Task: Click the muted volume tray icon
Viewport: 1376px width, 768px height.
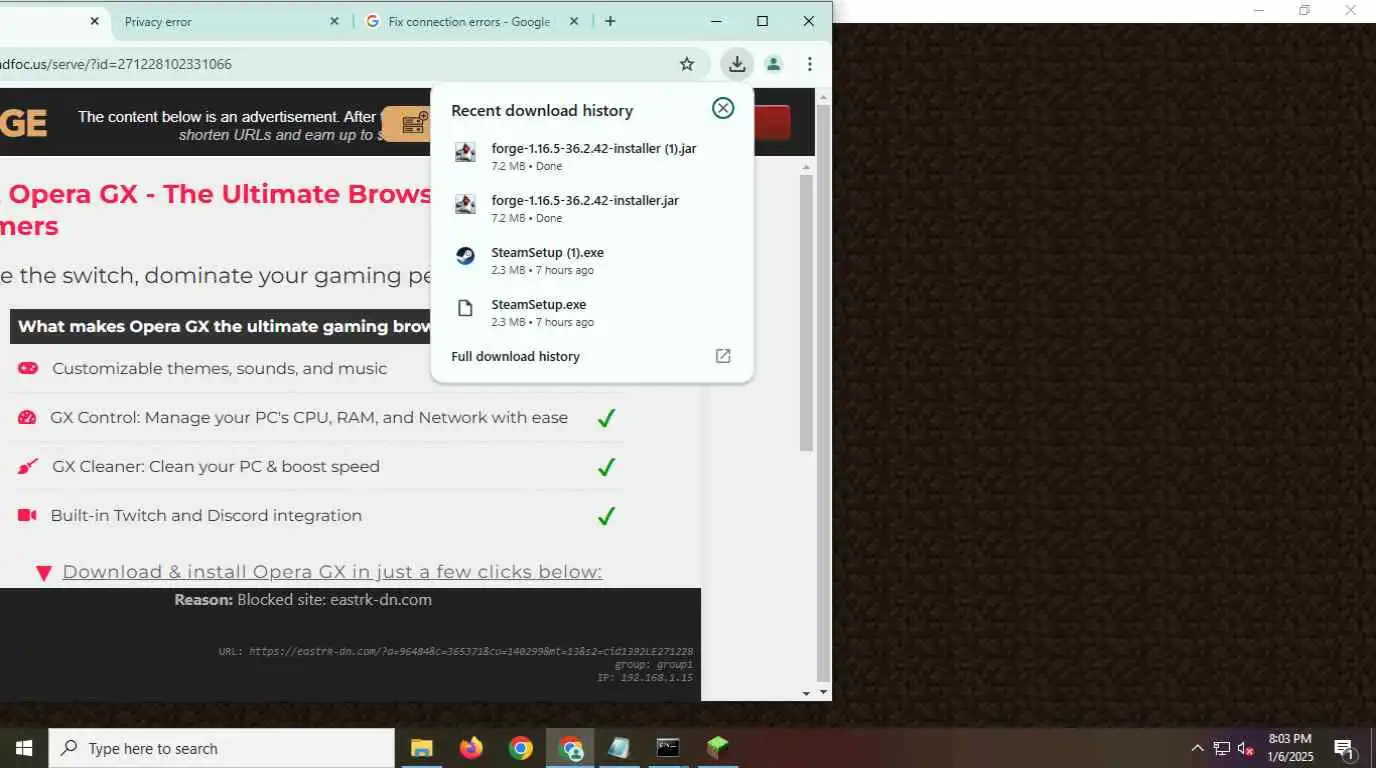Action: [1246, 748]
